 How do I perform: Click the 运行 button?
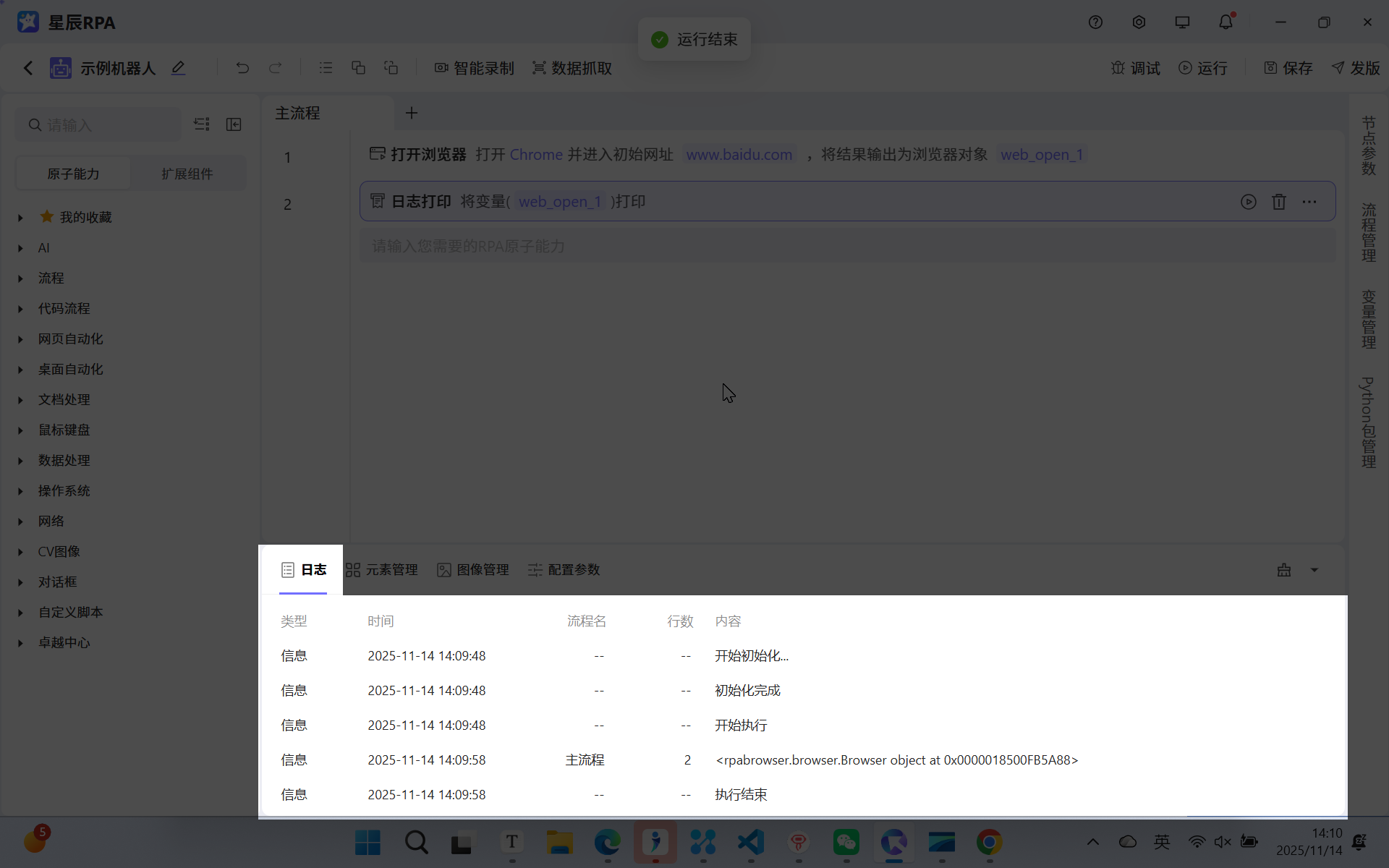pos(1203,68)
